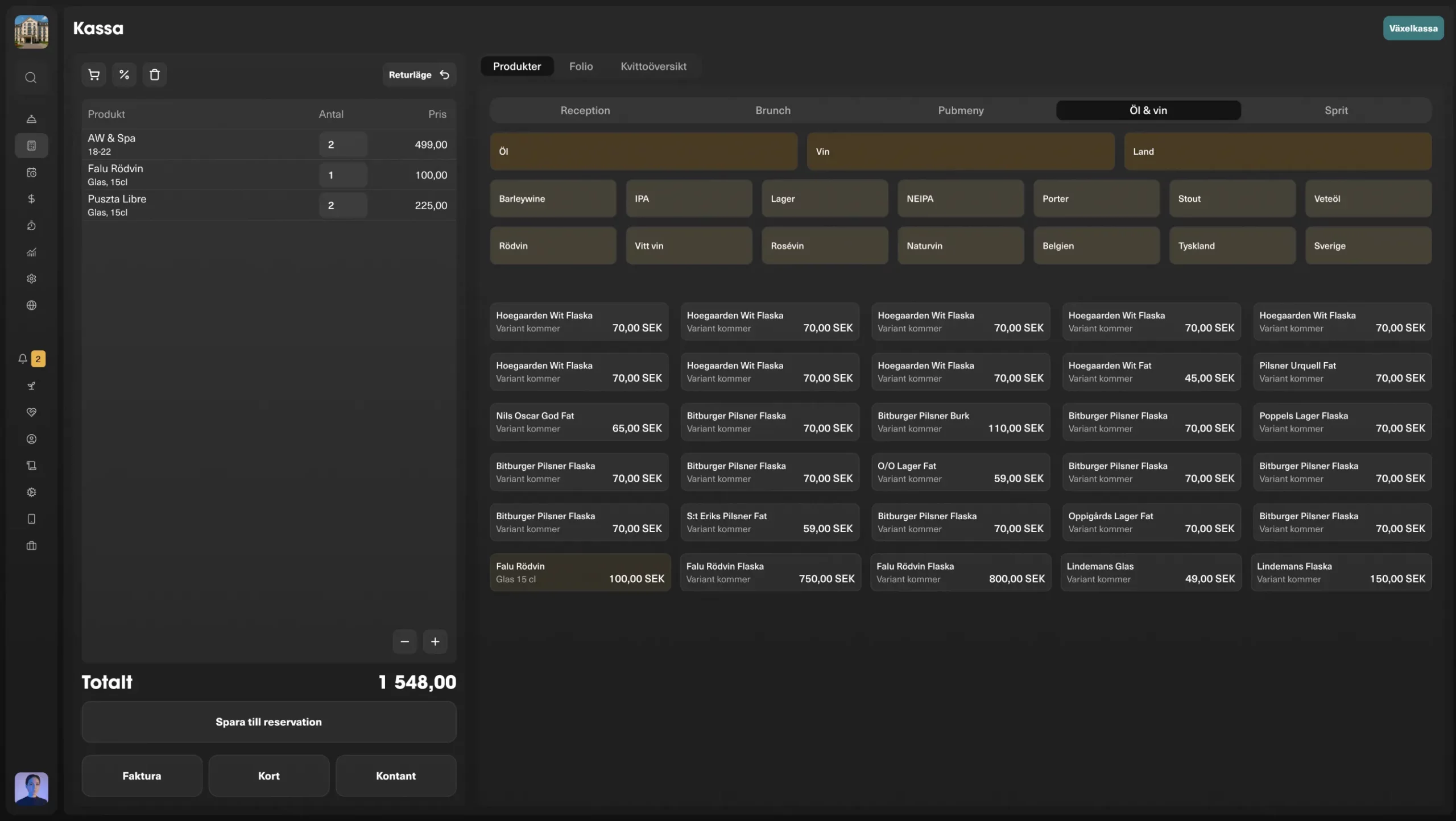The height and width of the screenshot is (821, 1456).
Task: Increase quantity with plus button
Action: coord(435,641)
